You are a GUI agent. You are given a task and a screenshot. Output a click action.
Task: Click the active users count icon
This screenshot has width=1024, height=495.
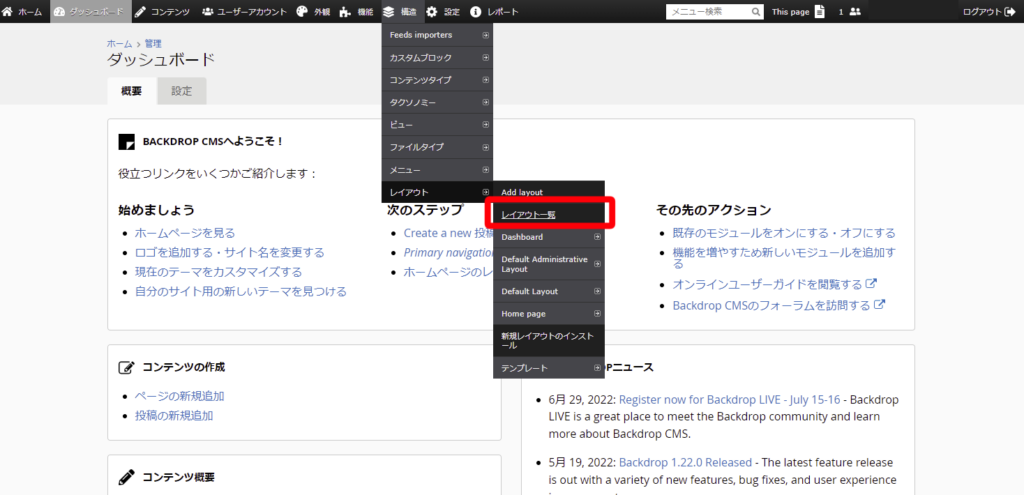point(855,12)
